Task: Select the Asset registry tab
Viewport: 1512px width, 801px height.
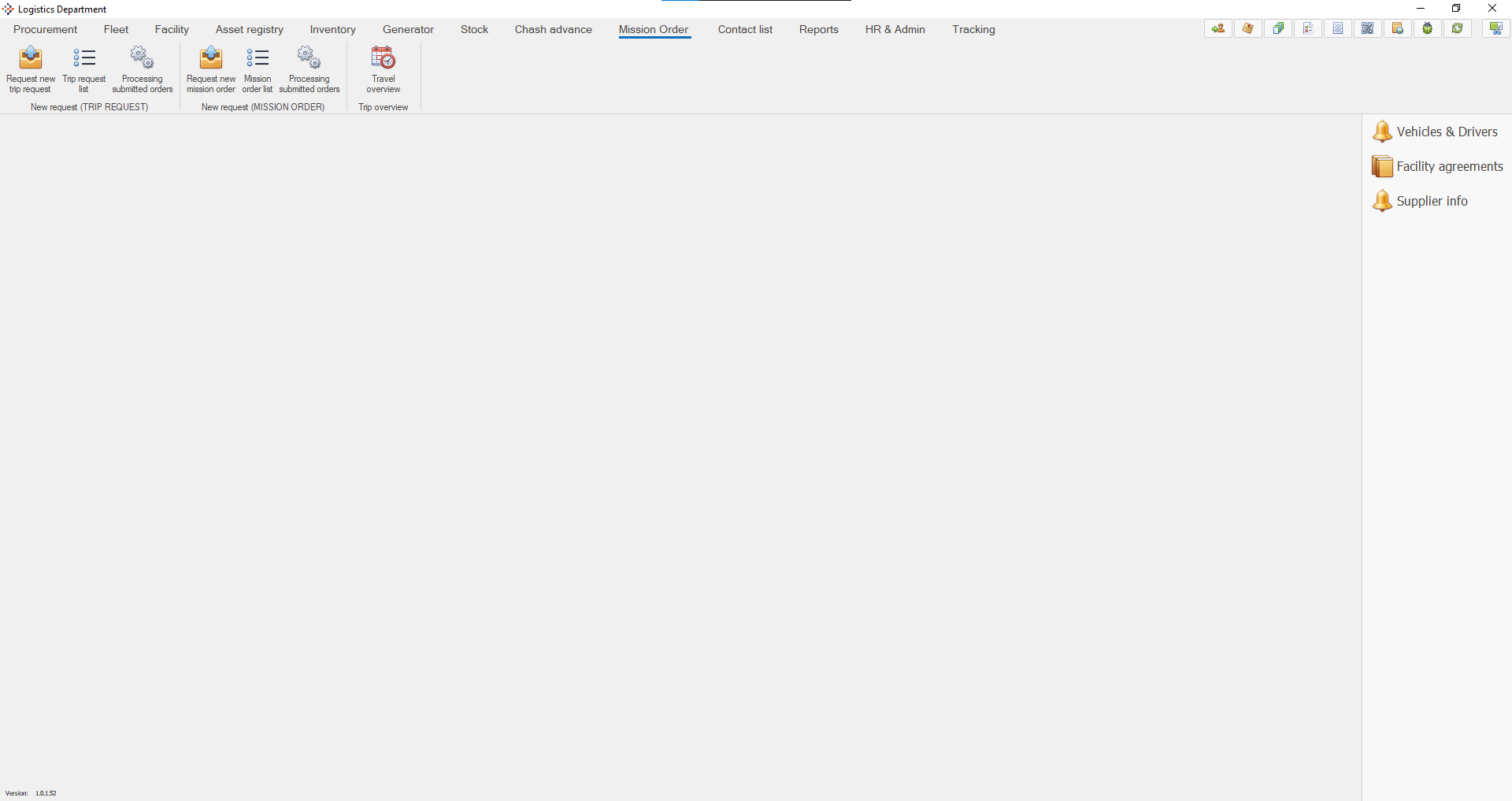Action: pos(249,29)
